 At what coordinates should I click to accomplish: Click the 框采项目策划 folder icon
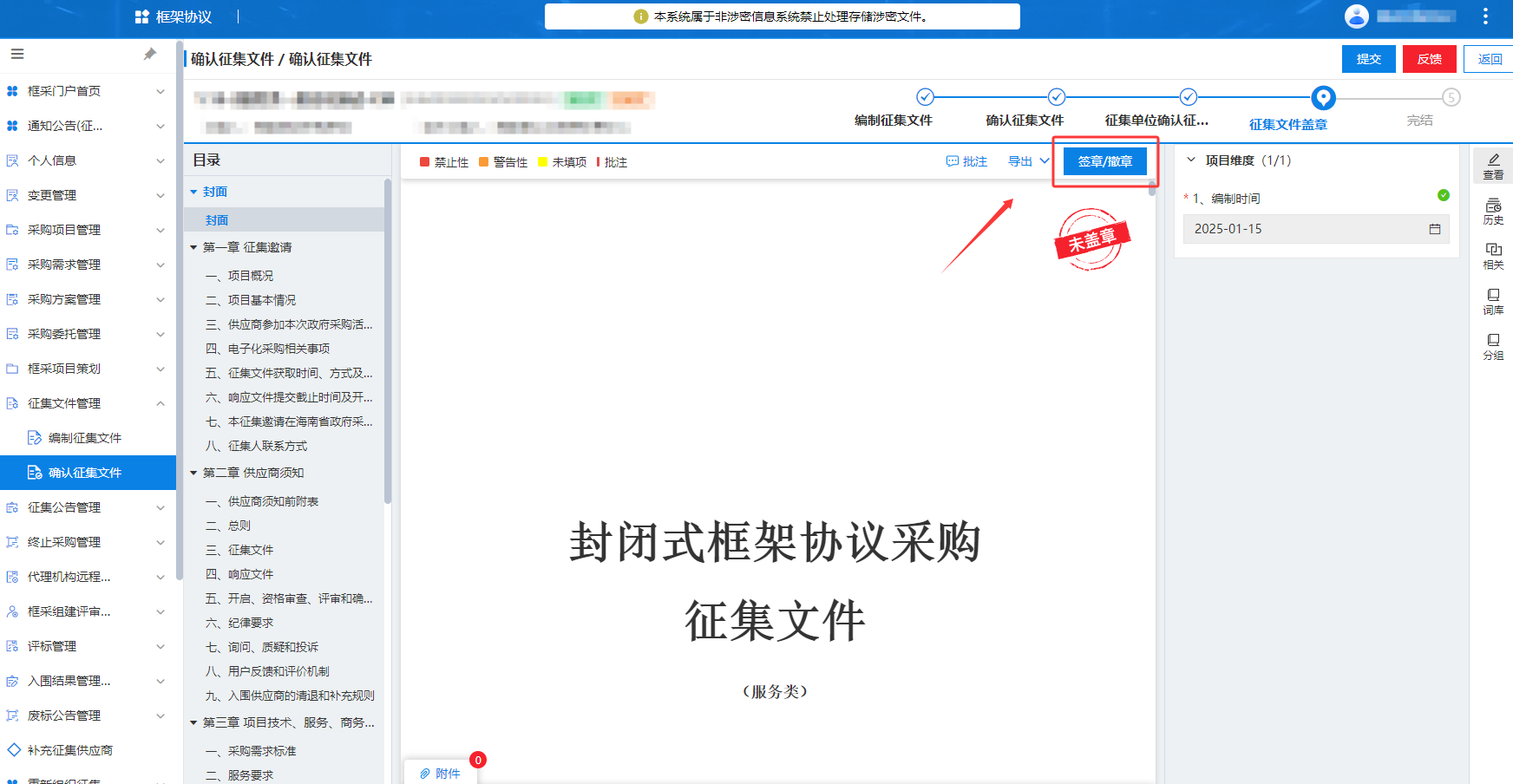[12, 369]
